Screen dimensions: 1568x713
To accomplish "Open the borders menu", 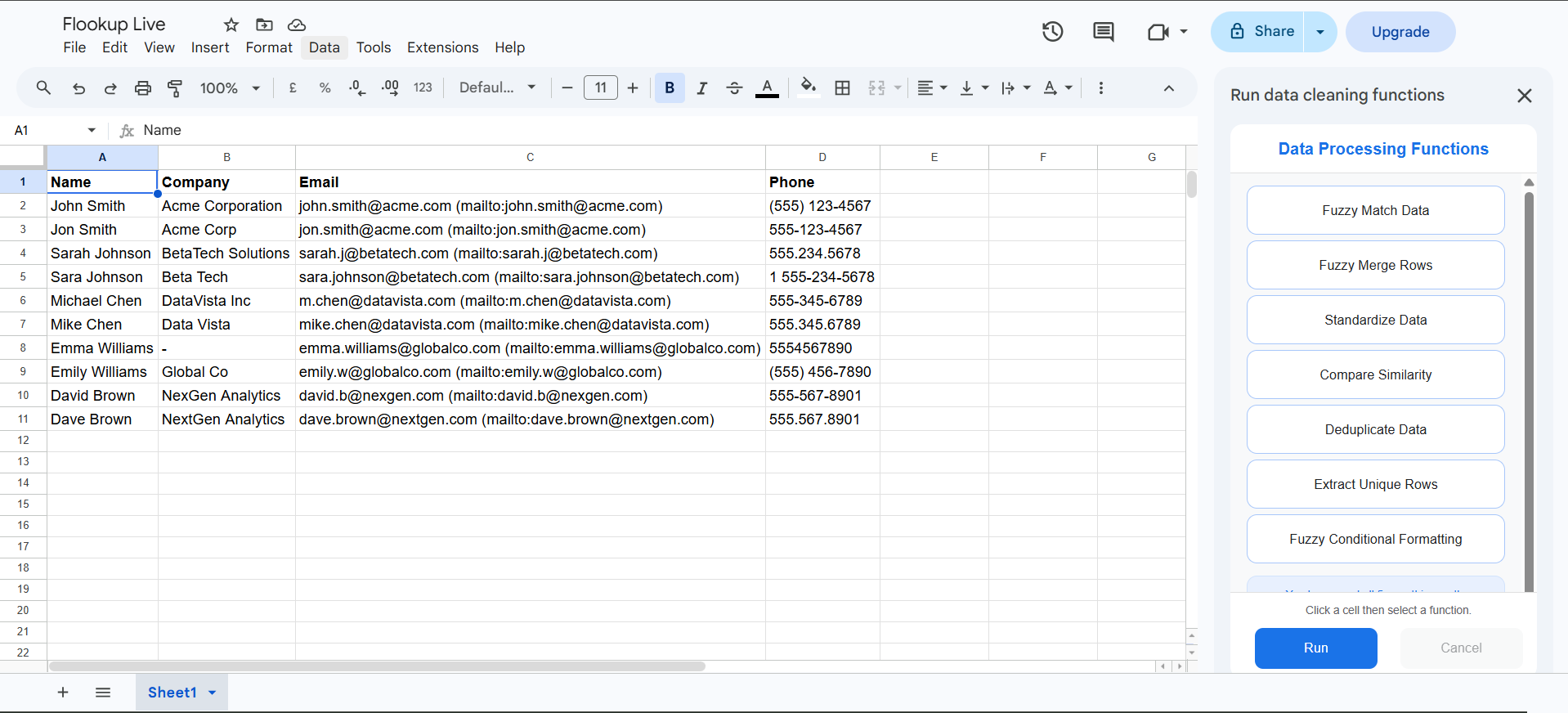I will point(843,87).
